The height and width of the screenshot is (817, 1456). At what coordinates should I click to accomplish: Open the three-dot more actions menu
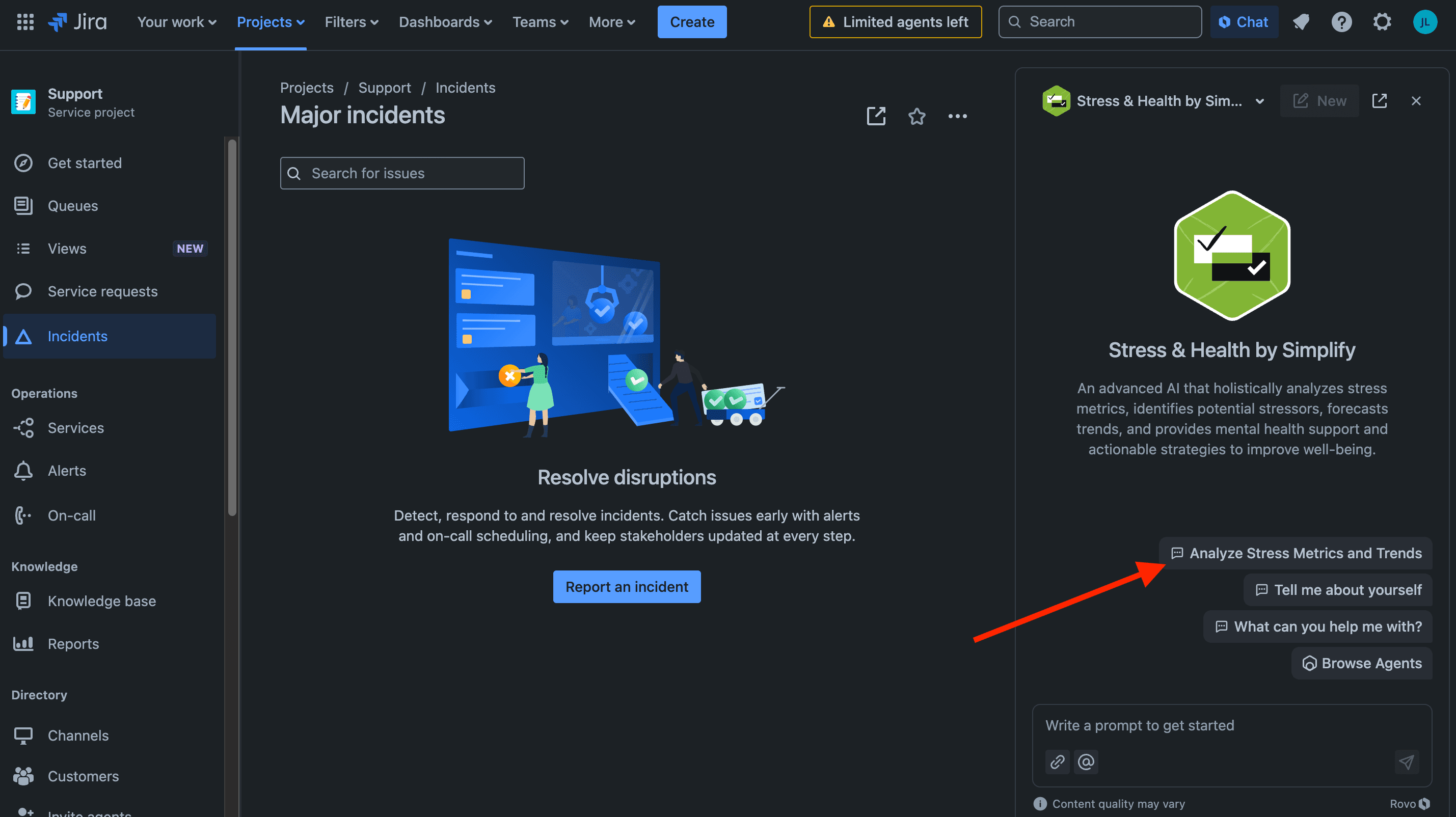coord(957,117)
